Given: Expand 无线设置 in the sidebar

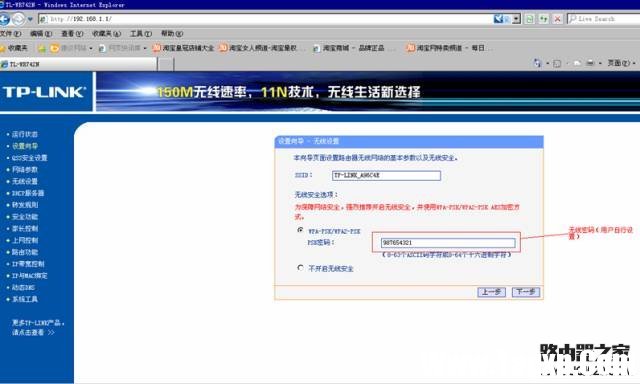Looking at the screenshot, I should click(24, 181).
